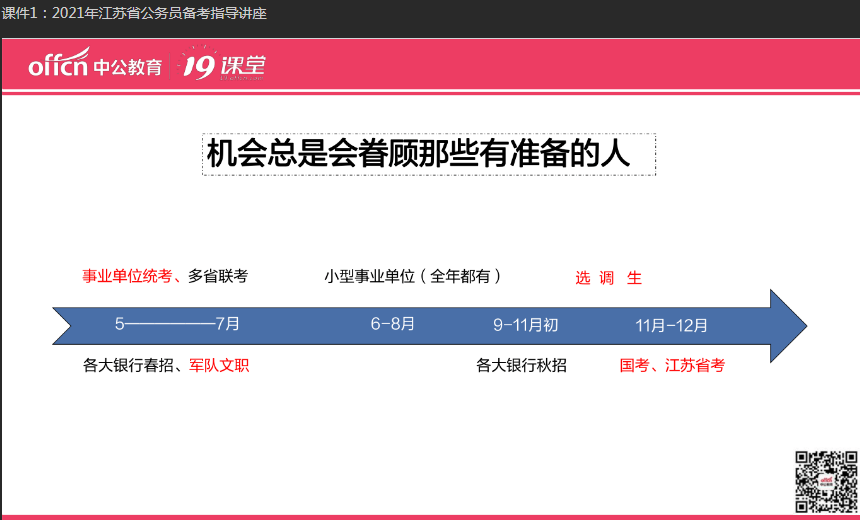Click the 5—7月 timeline marker
860x520 pixels.
click(x=177, y=324)
